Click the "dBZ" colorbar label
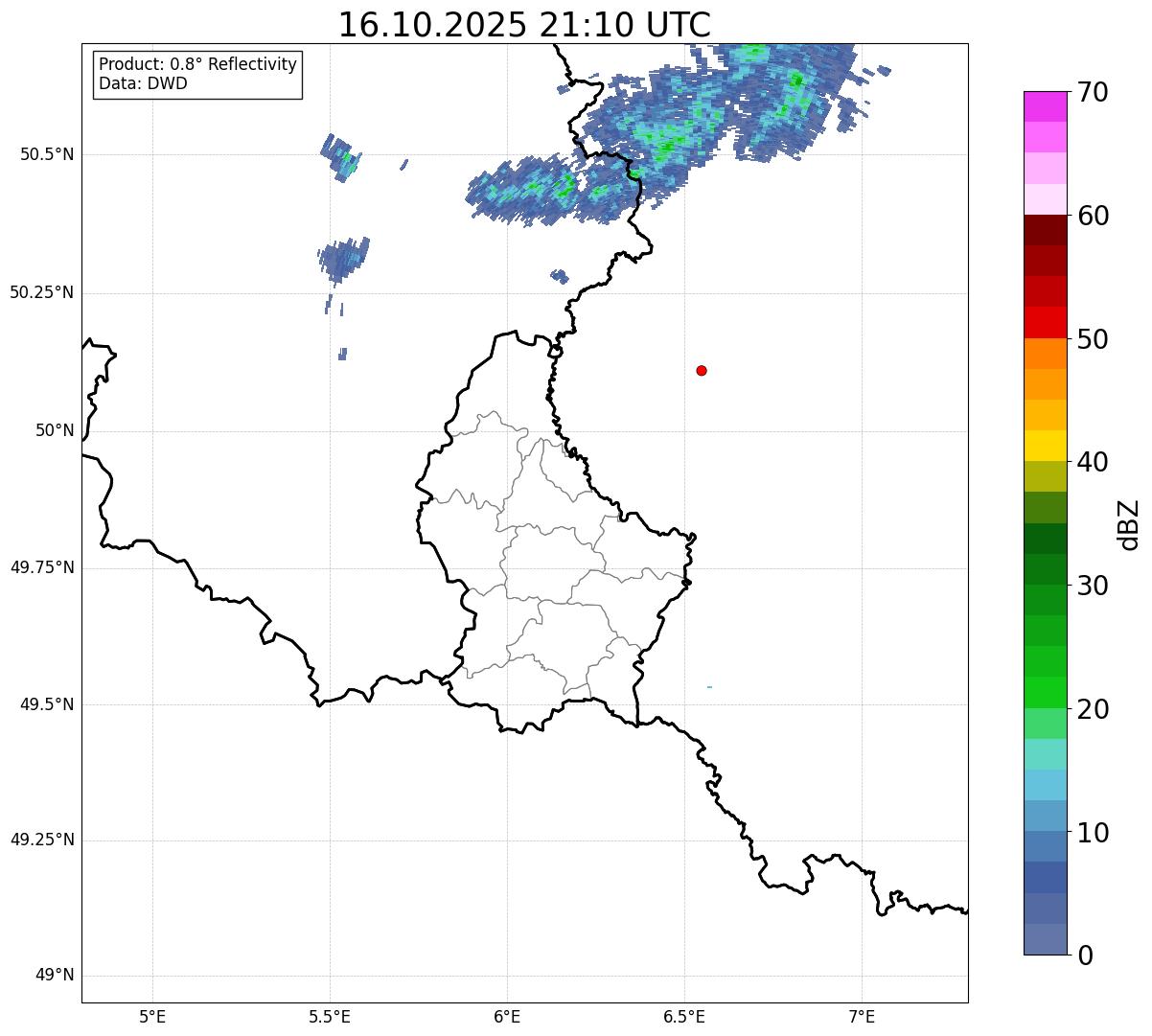This screenshot has width=1152, height=1036. [1129, 523]
